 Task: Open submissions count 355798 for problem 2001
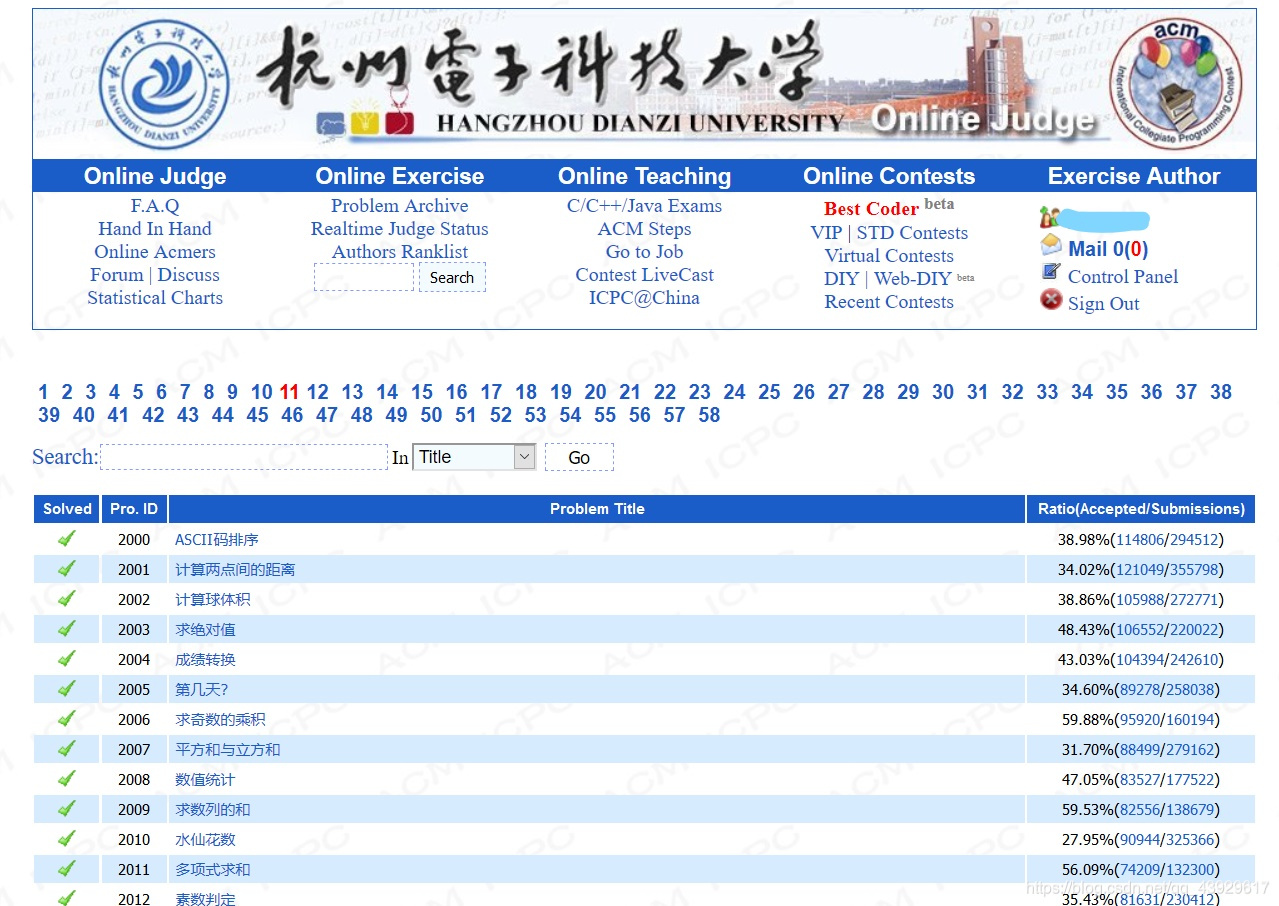click(1194, 570)
